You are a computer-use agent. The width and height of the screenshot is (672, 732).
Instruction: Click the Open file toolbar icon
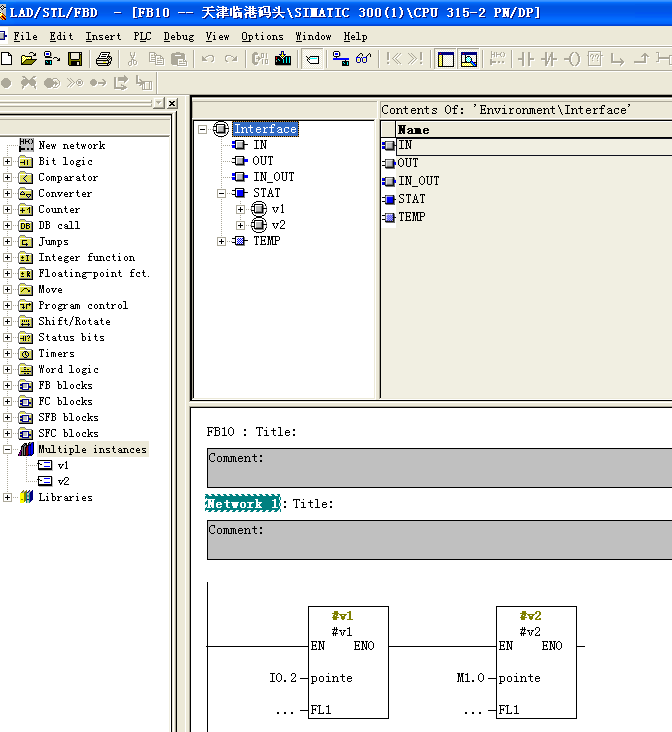[x=28, y=59]
